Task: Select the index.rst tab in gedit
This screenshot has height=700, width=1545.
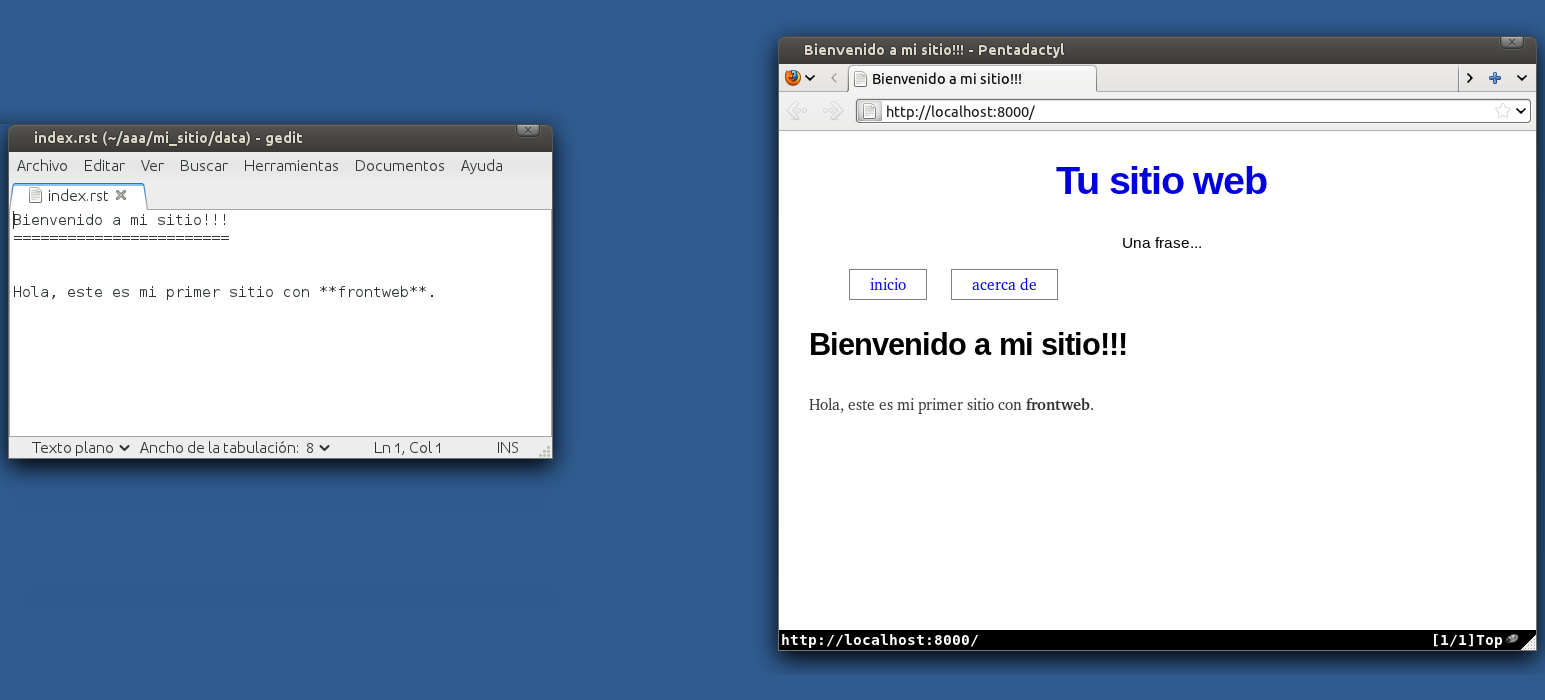Action: 78,196
